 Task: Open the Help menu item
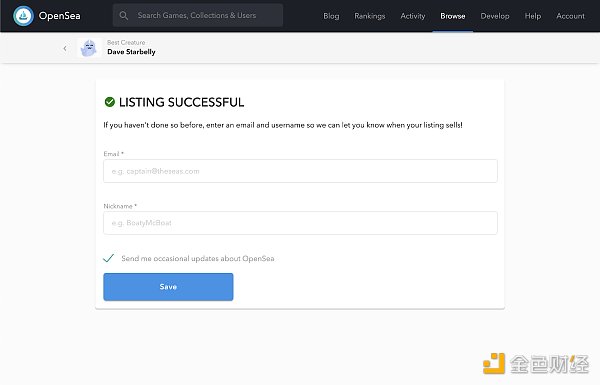click(x=533, y=16)
